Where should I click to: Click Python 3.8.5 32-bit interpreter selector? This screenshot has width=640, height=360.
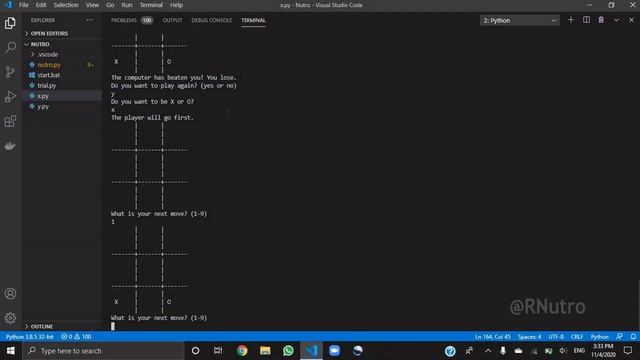[29, 337]
